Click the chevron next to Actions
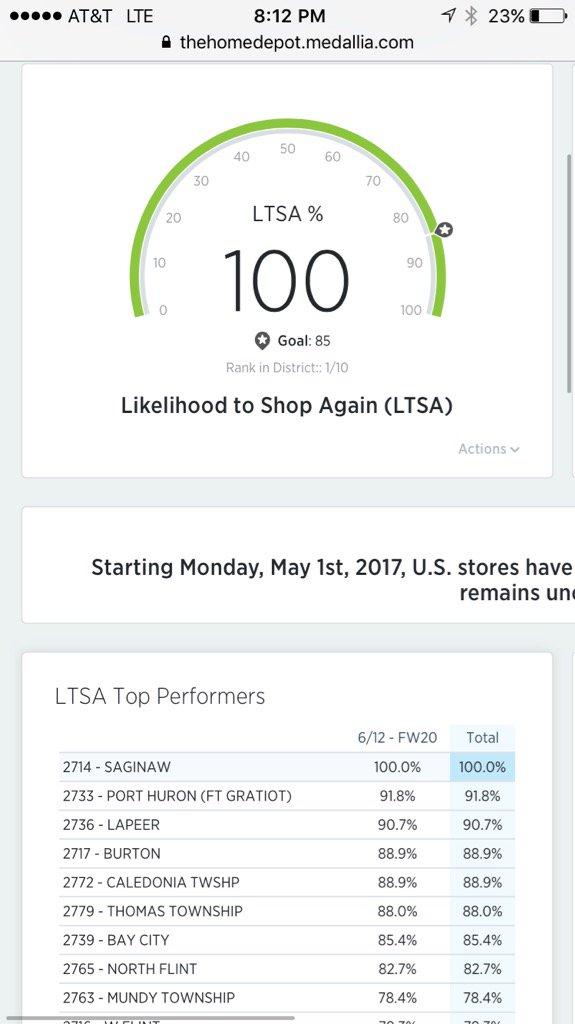This screenshot has height=1024, width=575. [515, 449]
